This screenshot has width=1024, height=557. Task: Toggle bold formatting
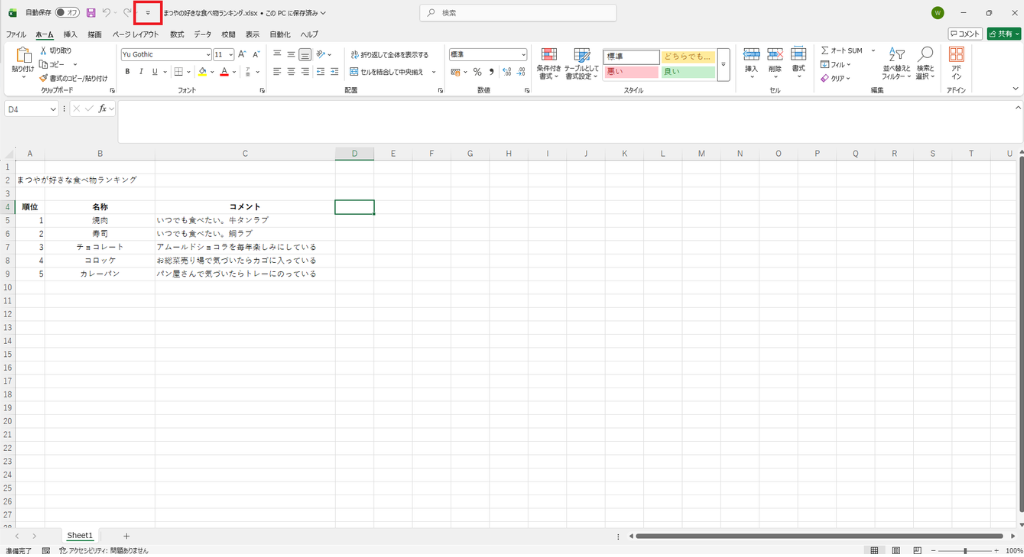click(x=127, y=72)
